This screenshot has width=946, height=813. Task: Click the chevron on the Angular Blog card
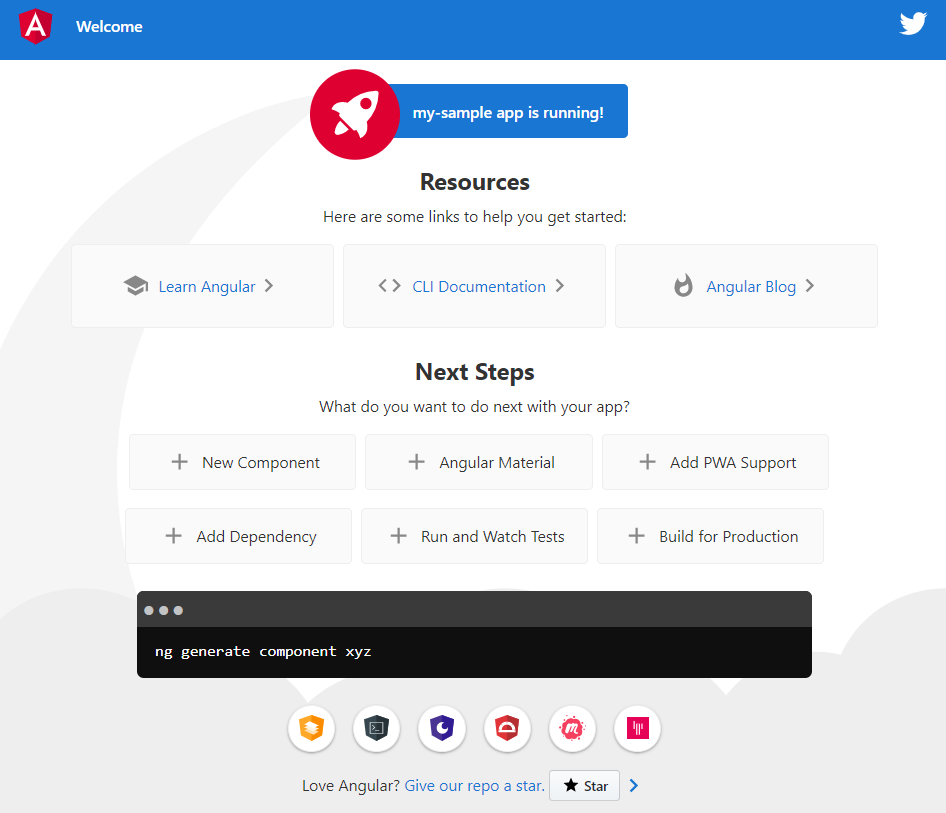(x=810, y=286)
